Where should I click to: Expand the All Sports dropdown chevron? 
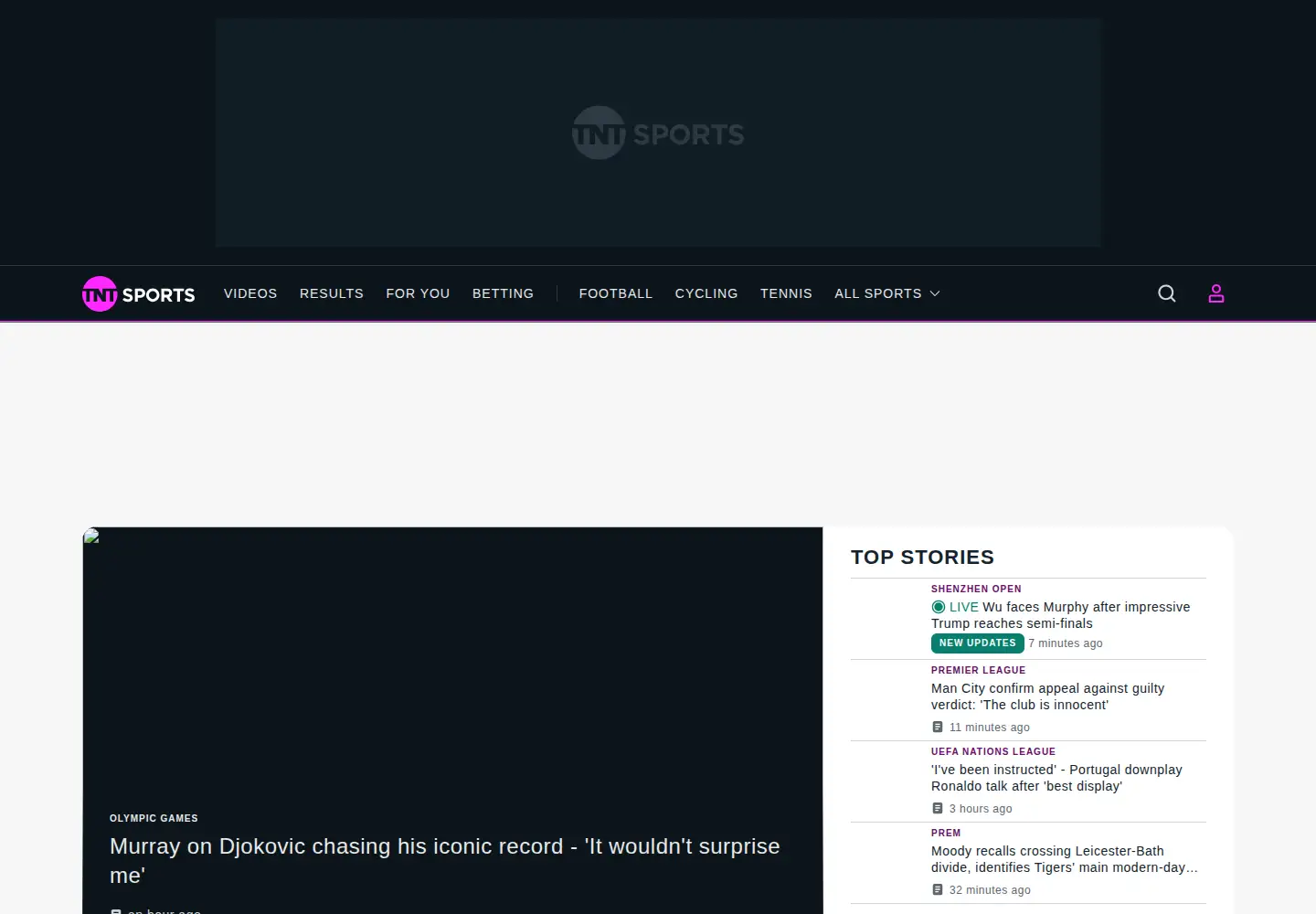[935, 293]
